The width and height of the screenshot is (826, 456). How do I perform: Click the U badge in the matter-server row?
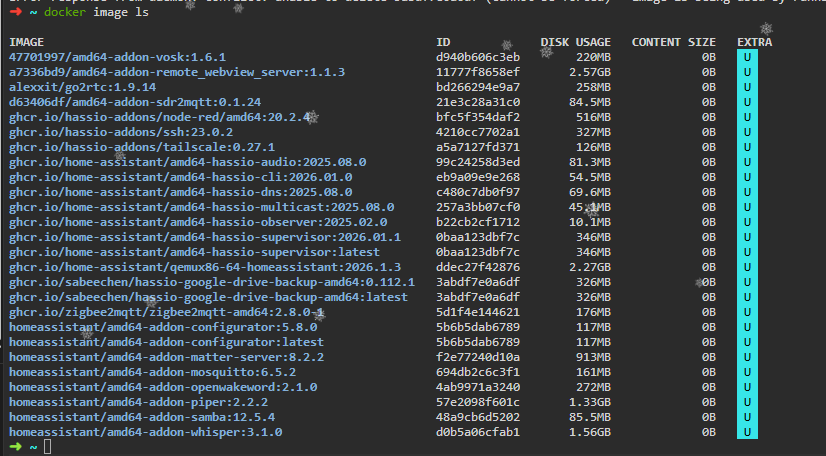point(746,357)
